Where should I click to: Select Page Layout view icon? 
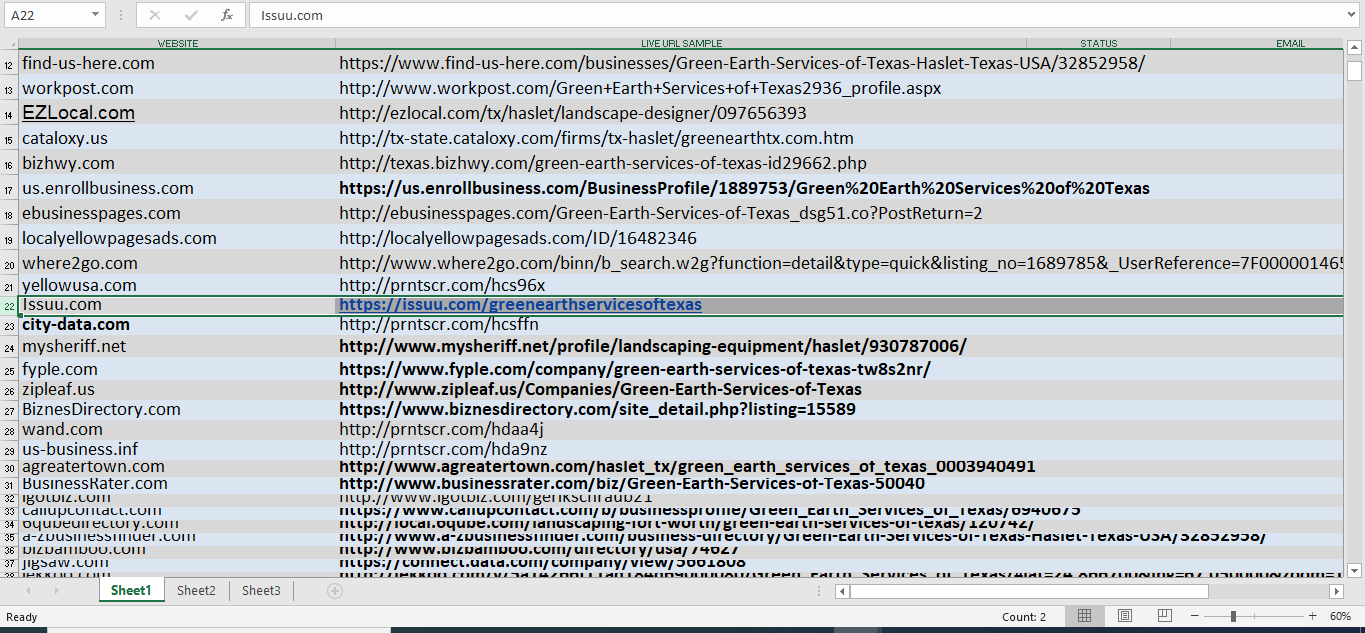point(1124,616)
